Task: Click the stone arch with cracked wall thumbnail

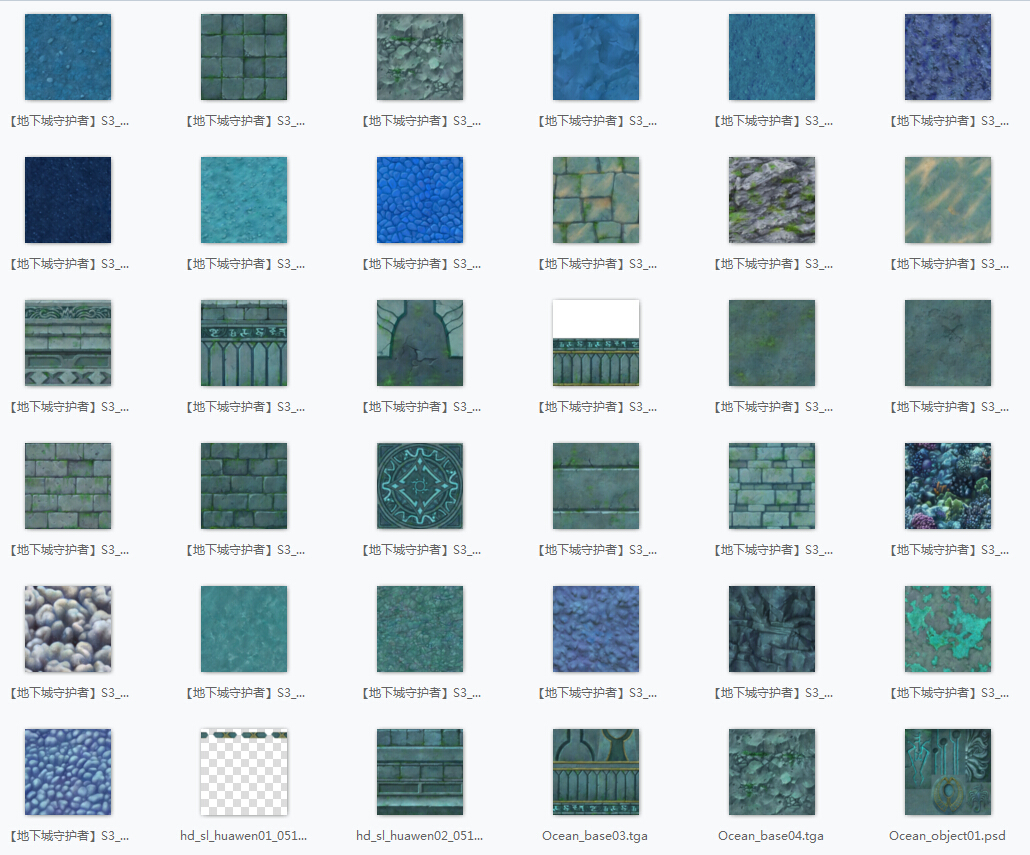Action: (x=420, y=343)
